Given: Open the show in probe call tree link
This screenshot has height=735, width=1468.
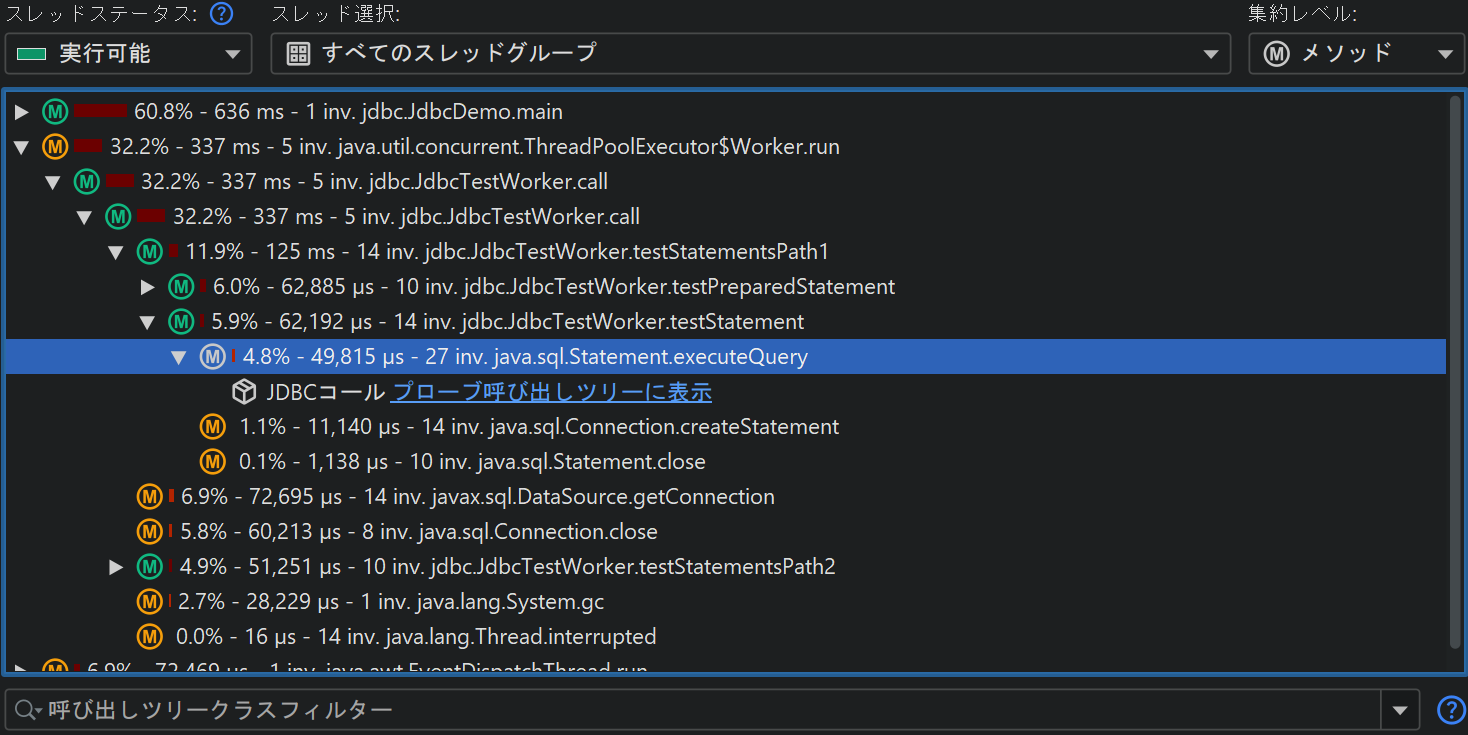Looking at the screenshot, I should click(551, 392).
